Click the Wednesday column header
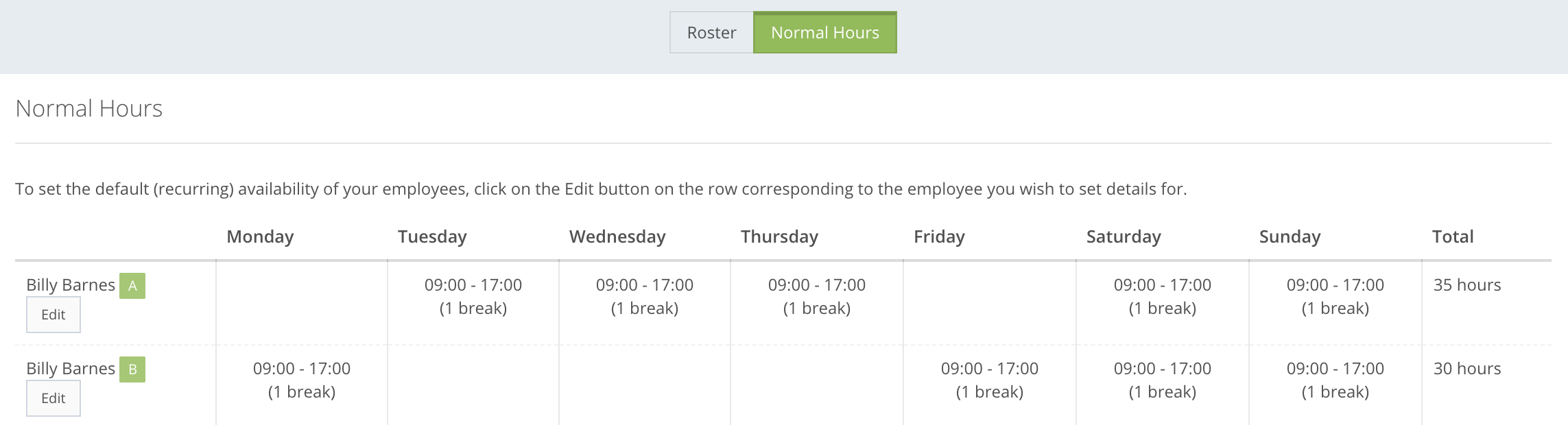Image resolution: width=1568 pixels, height=425 pixels. coord(617,236)
